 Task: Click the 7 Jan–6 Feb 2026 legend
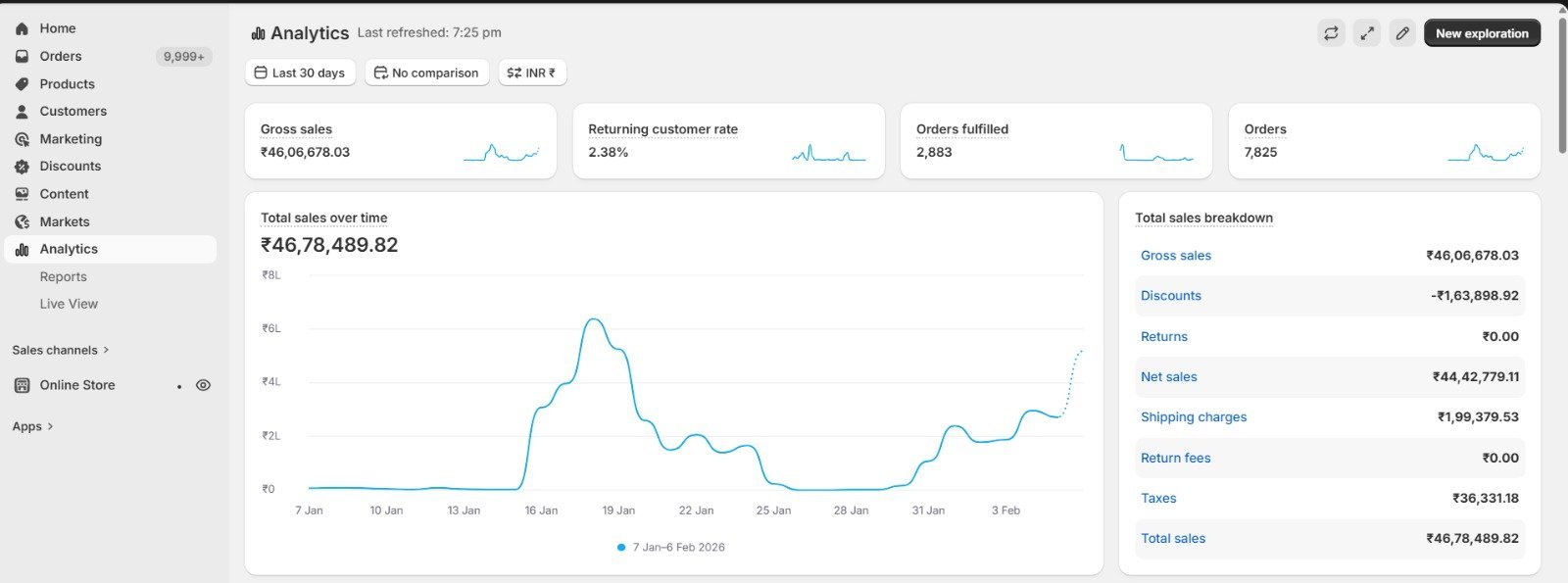671,548
